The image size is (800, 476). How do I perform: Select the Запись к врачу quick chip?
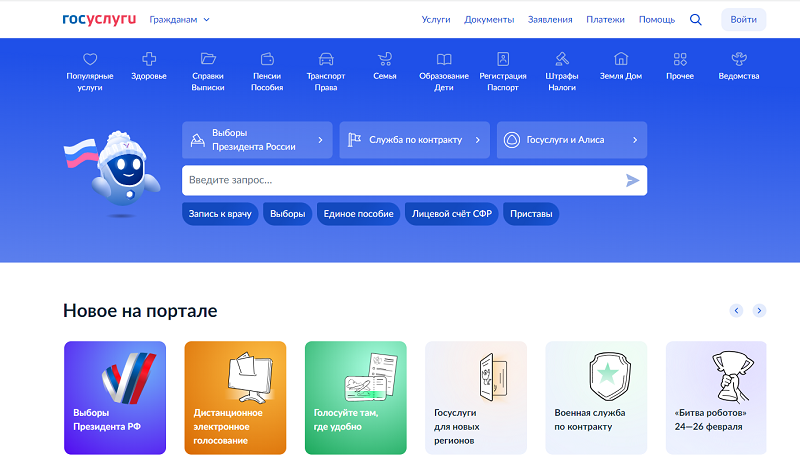point(220,214)
